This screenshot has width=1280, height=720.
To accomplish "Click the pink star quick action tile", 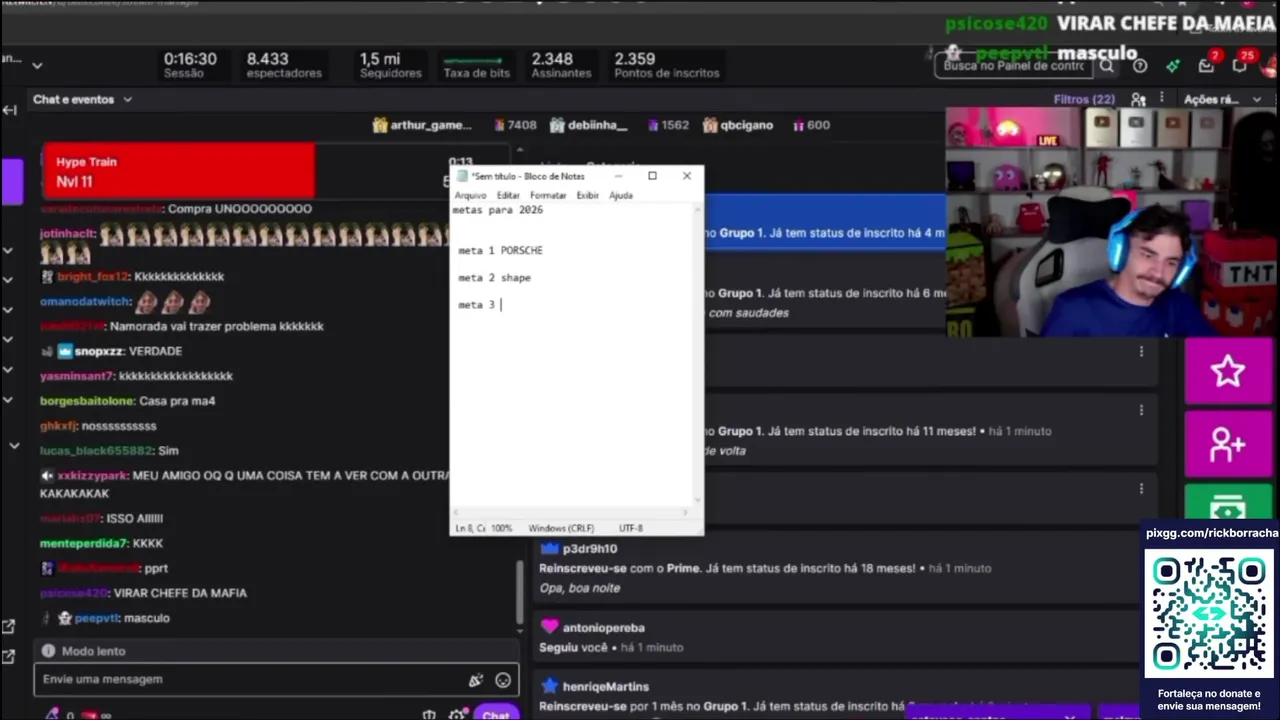I will (x=1228, y=371).
